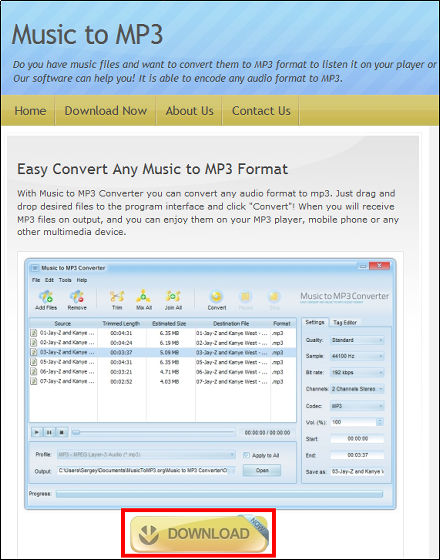Switch to the Tag Editor tab

click(x=345, y=322)
